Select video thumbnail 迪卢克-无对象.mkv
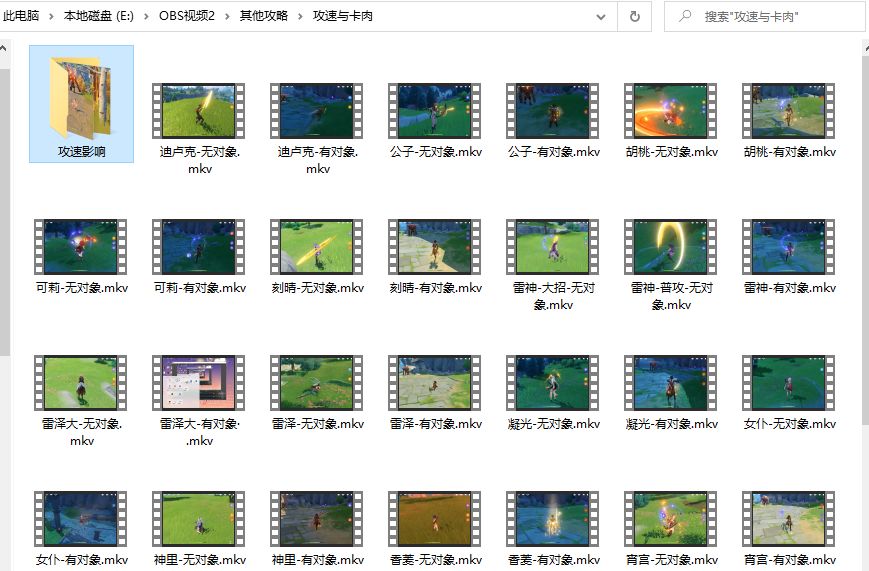 (x=198, y=111)
